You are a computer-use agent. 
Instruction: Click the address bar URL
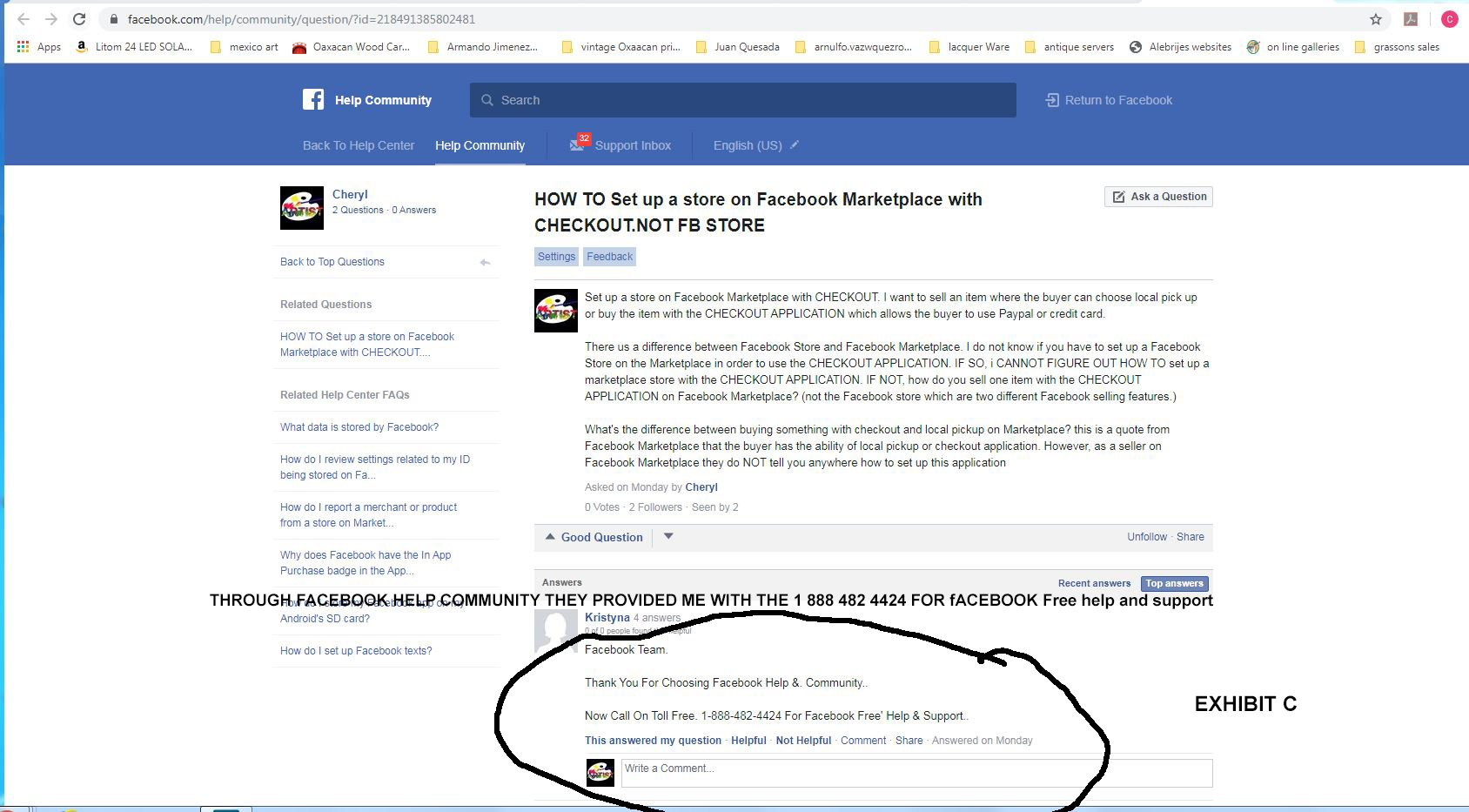pos(301,19)
